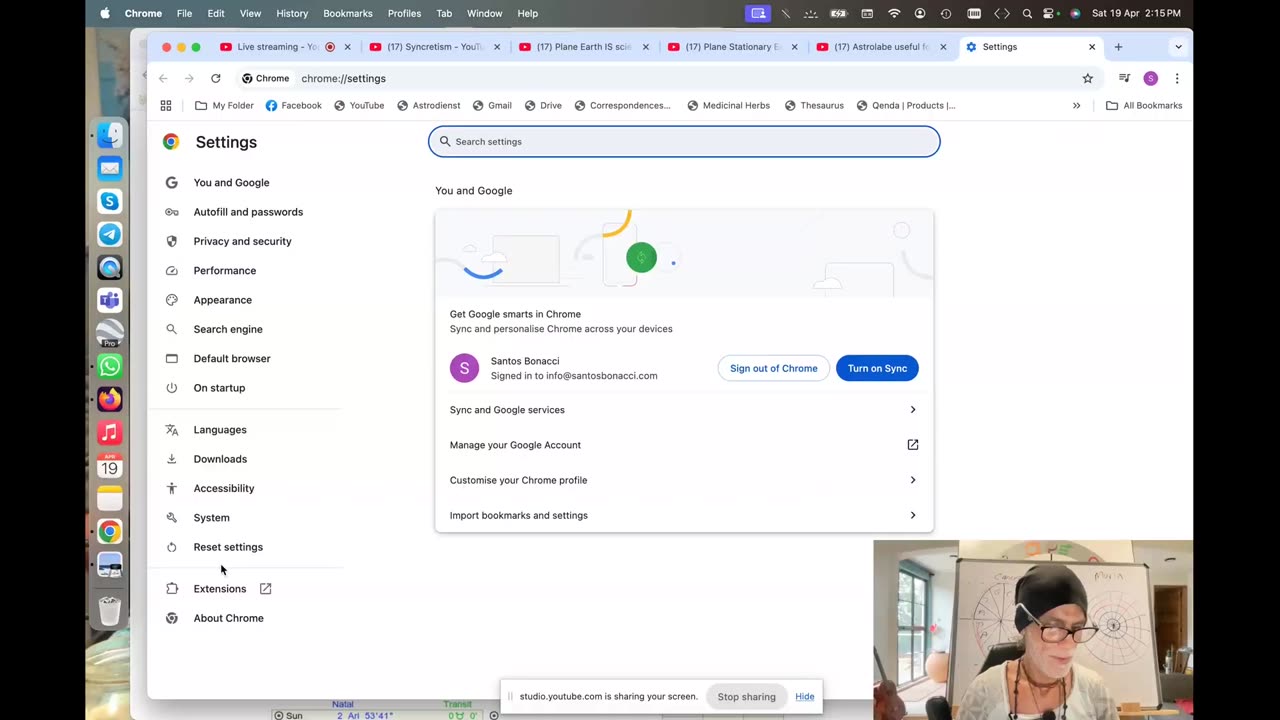Click Sign out of Chrome button
Image resolution: width=1280 pixels, height=720 pixels.
[773, 368]
